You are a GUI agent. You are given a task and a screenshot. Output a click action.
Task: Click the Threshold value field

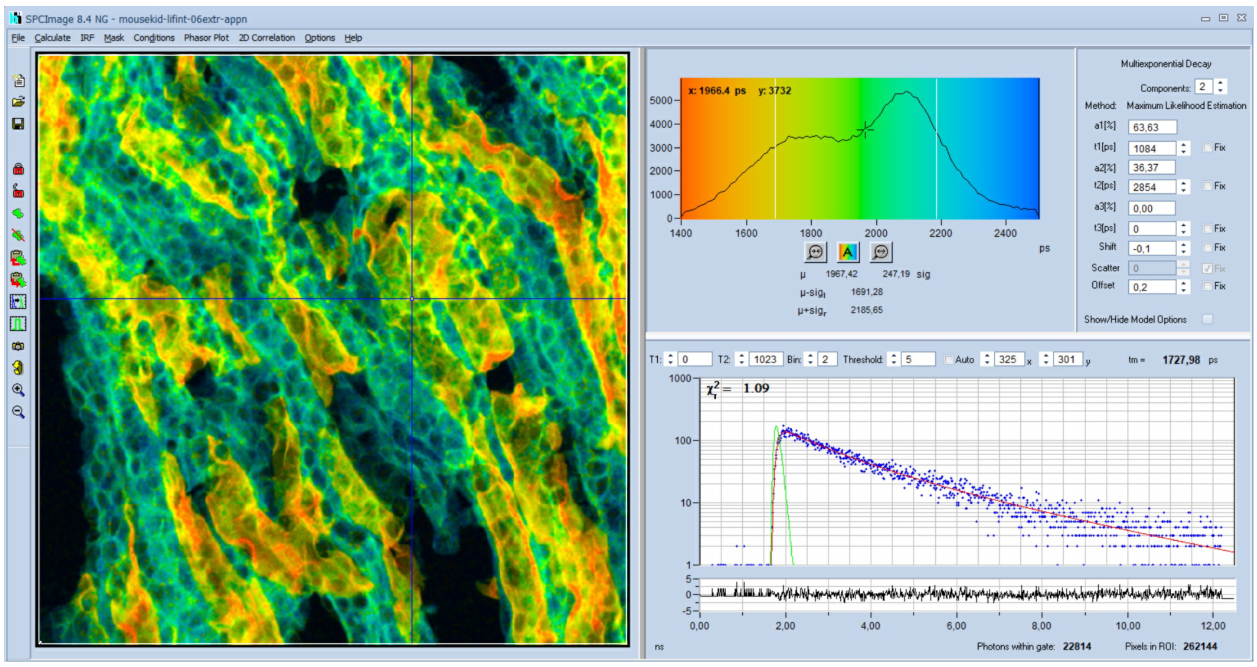click(917, 359)
